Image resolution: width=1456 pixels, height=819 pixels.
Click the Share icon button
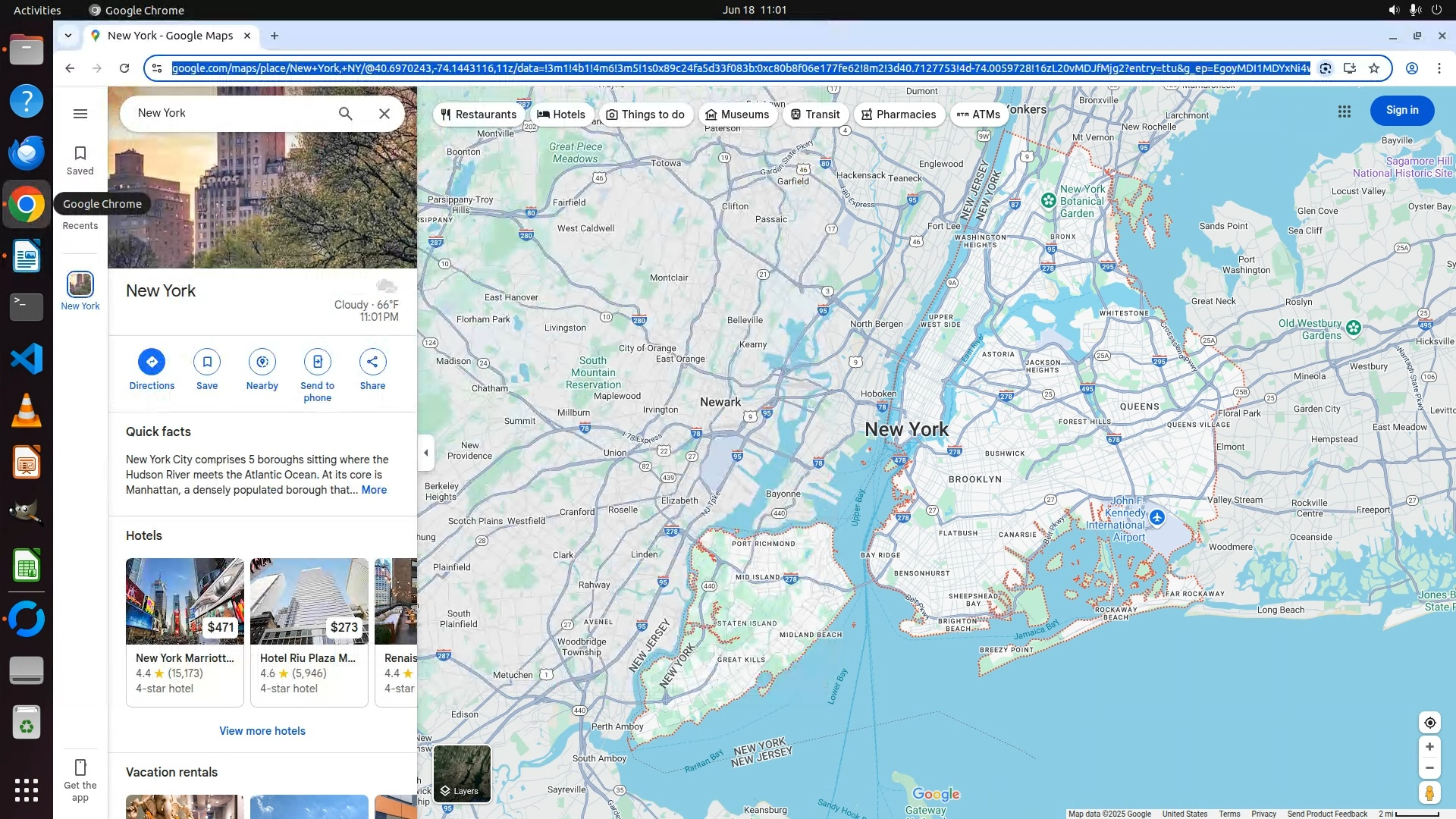(x=372, y=362)
